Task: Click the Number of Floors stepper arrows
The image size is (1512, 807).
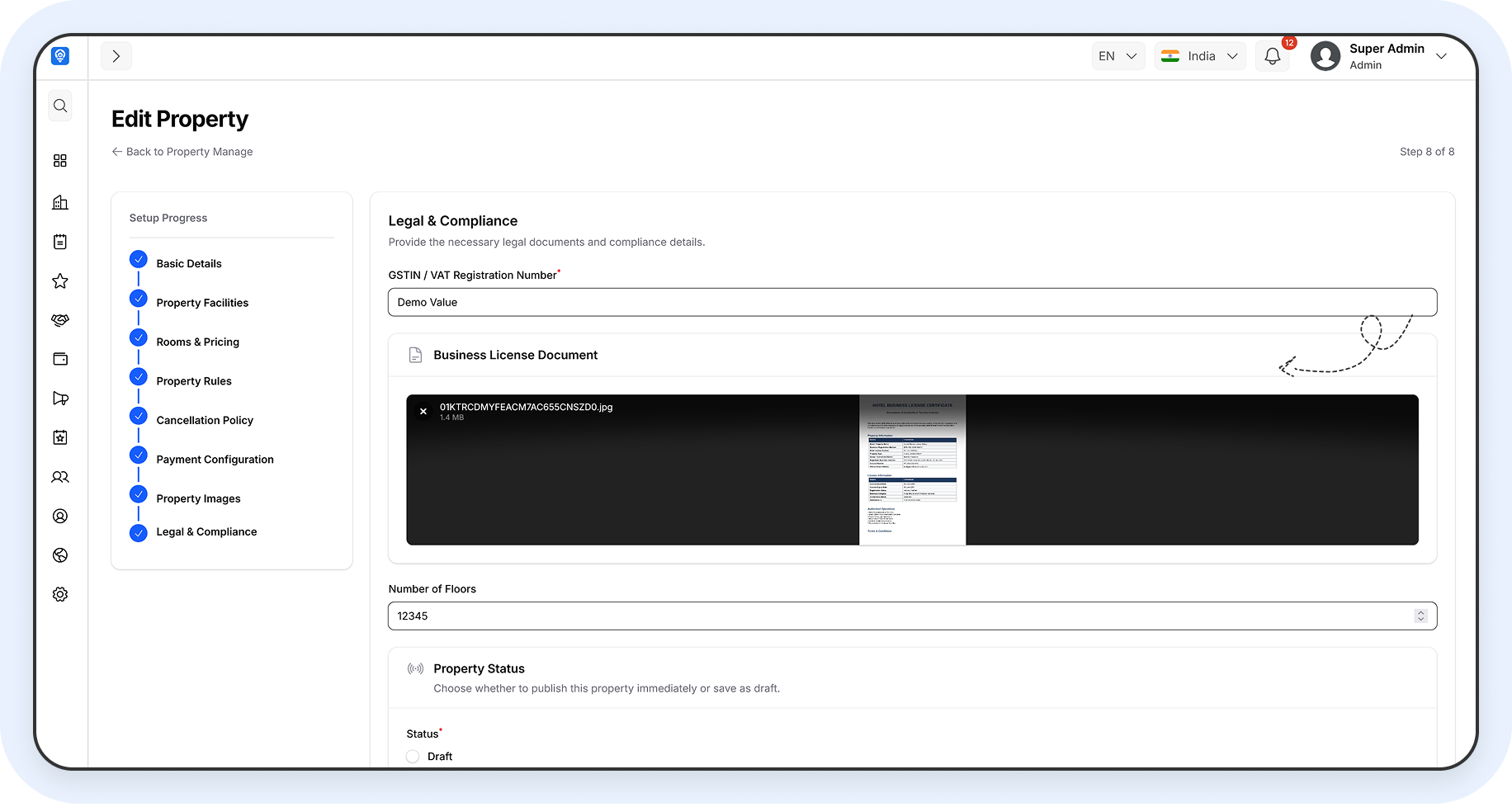Action: pos(1420,616)
